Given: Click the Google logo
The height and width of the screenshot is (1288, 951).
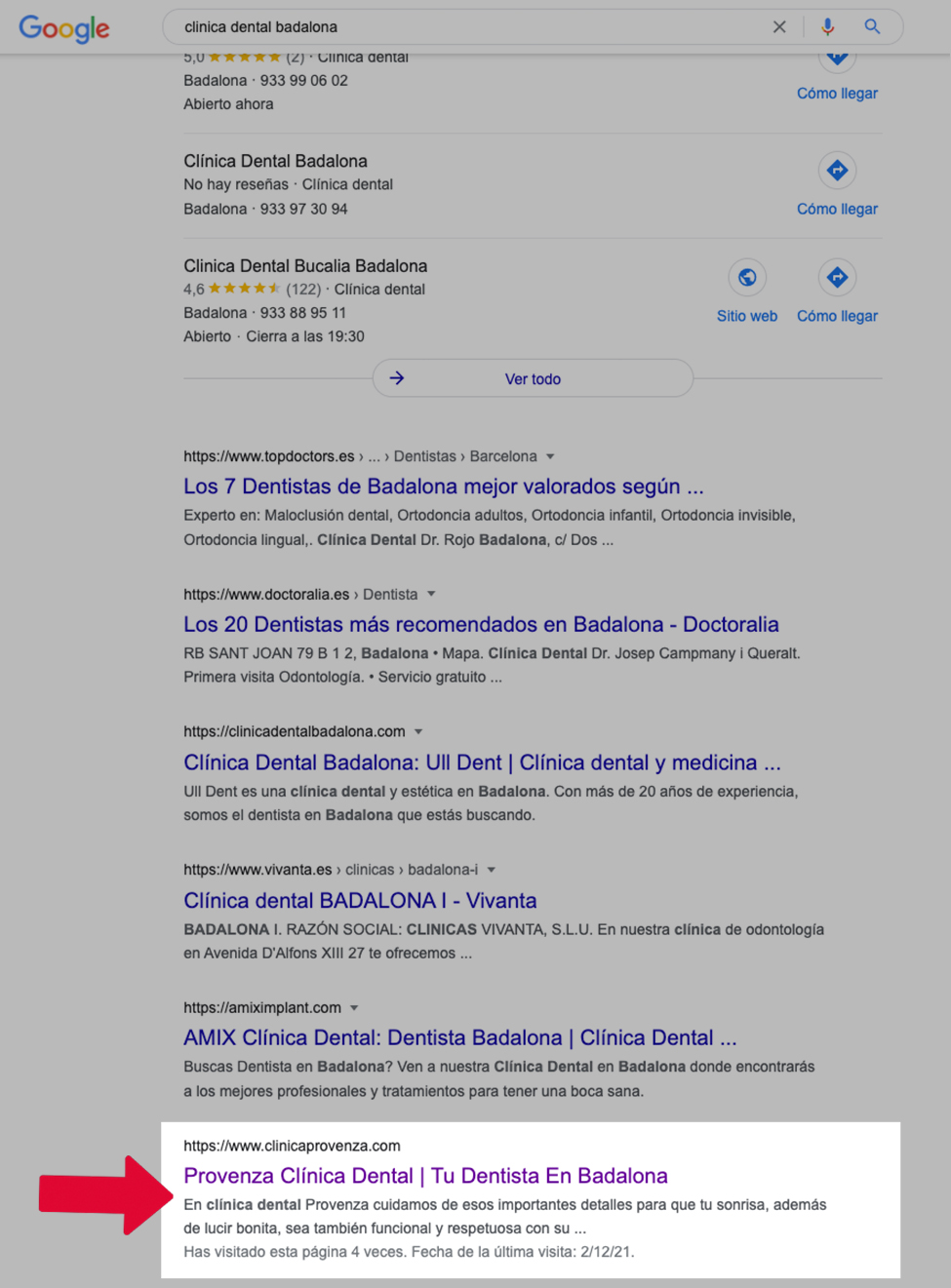Looking at the screenshot, I should coord(64,28).
